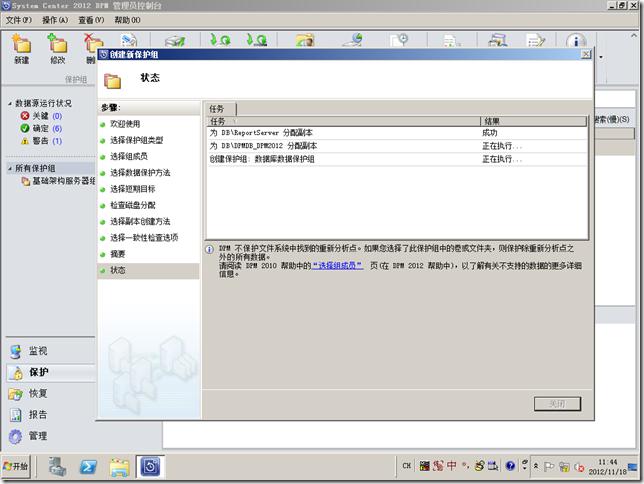Launch PowerShell from the taskbar
644x484 pixels.
coord(88,466)
